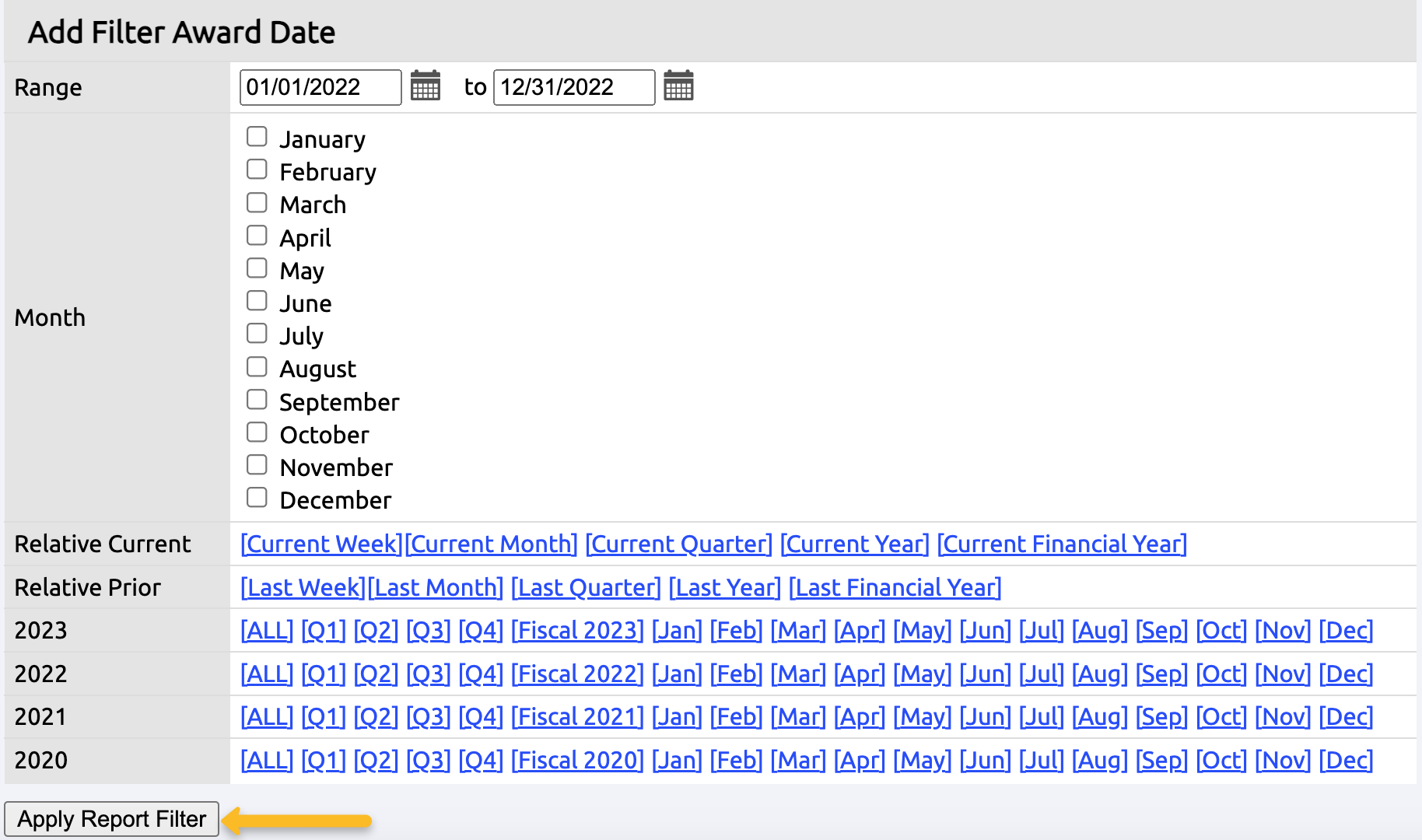Check the January month checkbox
This screenshot has width=1422, height=840.
click(257, 137)
